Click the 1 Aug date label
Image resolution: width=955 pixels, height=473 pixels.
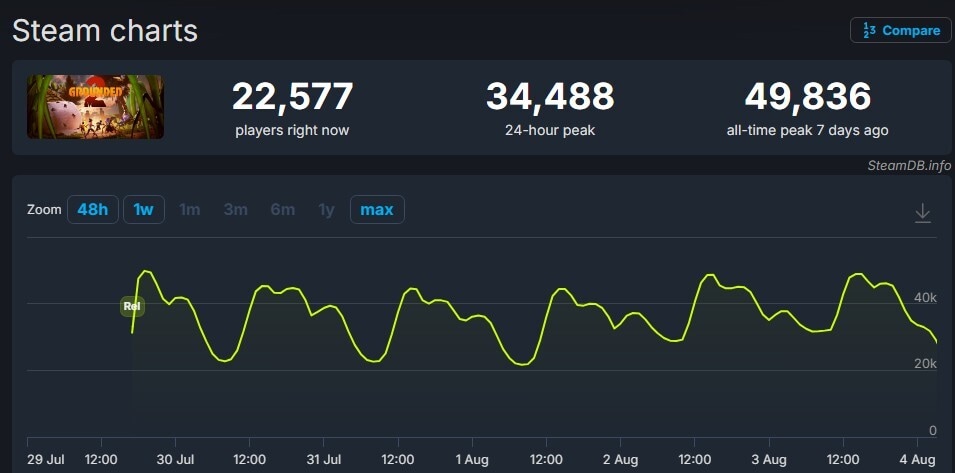click(x=472, y=459)
